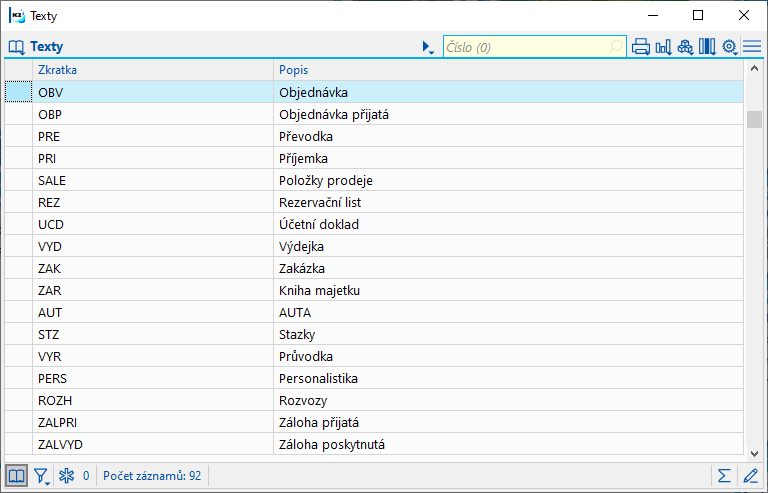Screen dimensions: 768x493
Task: Toggle the book view button in status bar
Action: pos(17,475)
